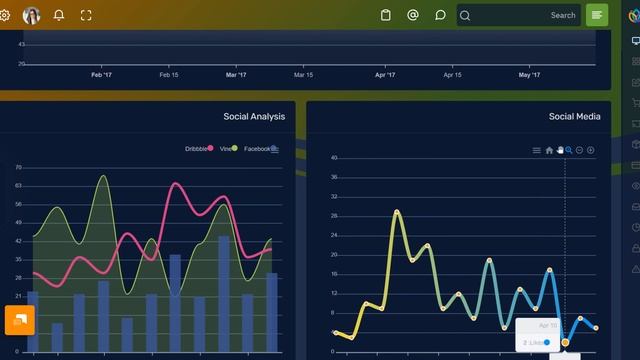The height and width of the screenshot is (360, 640).
Task: Open the @ mentions icon
Action: [x=413, y=15]
